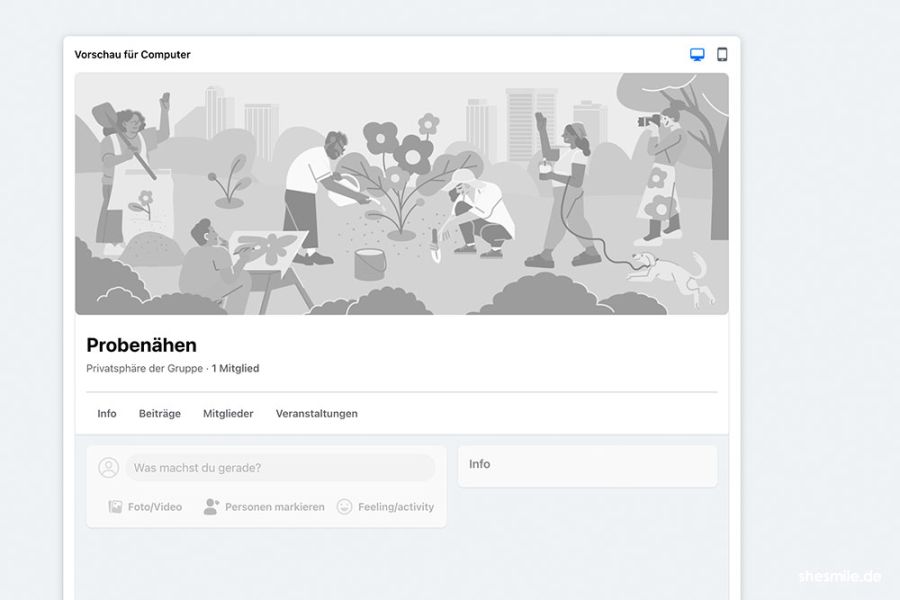Open the Beiträge tab
Viewport: 900px width, 600px height.
[160, 413]
